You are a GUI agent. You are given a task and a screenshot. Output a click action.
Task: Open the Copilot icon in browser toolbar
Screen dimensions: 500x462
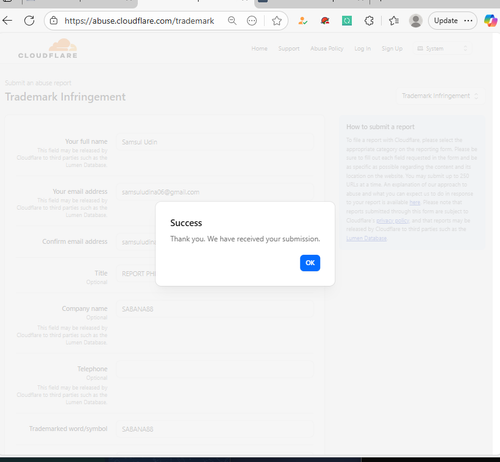490,21
